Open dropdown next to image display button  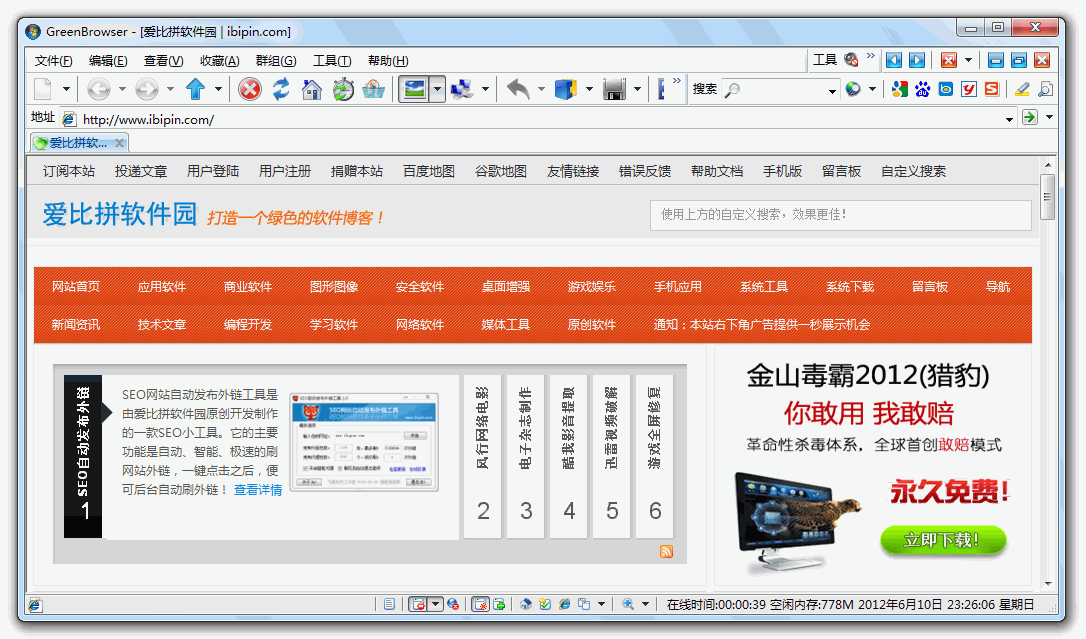click(x=437, y=89)
